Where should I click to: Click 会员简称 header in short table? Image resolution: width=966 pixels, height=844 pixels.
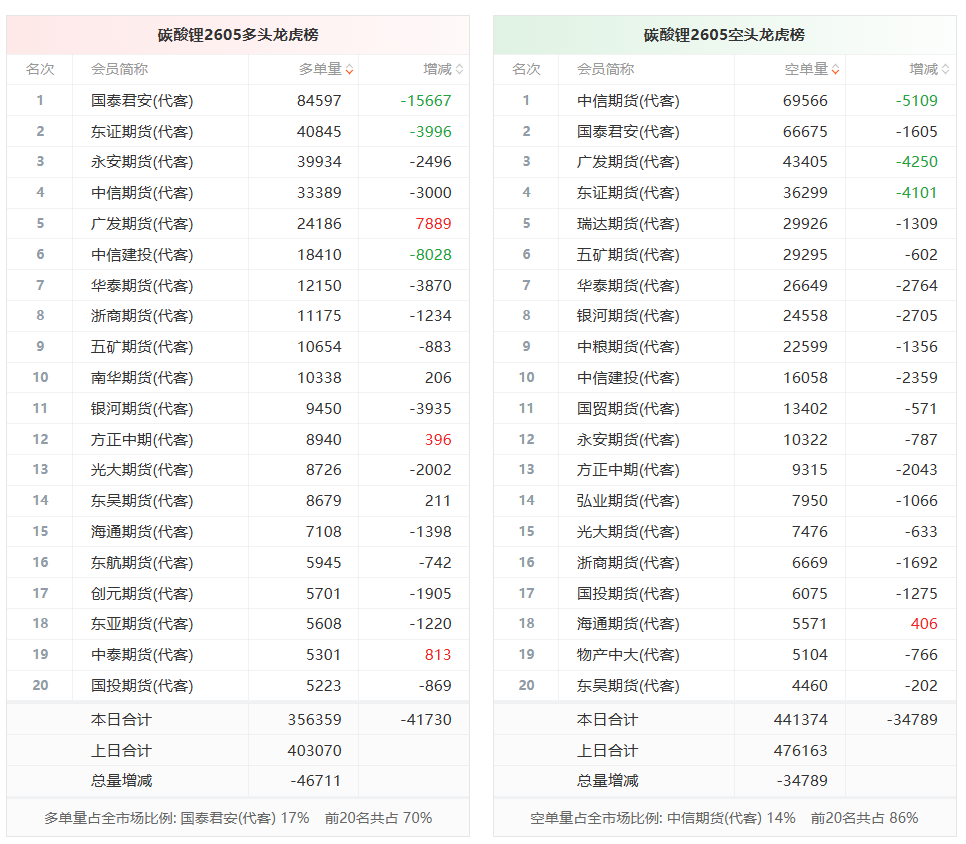[605, 69]
